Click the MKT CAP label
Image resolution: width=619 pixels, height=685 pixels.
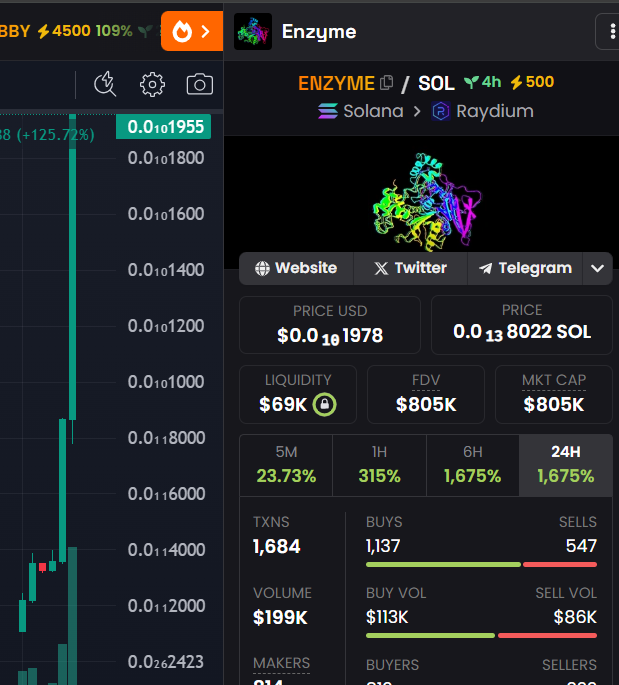click(x=554, y=380)
